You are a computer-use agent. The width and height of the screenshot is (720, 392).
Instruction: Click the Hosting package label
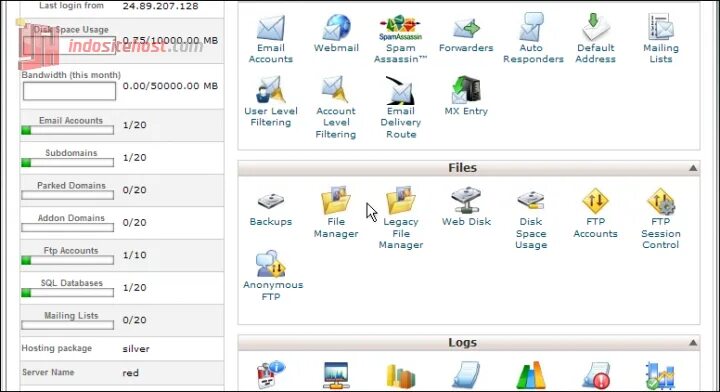coord(56,348)
